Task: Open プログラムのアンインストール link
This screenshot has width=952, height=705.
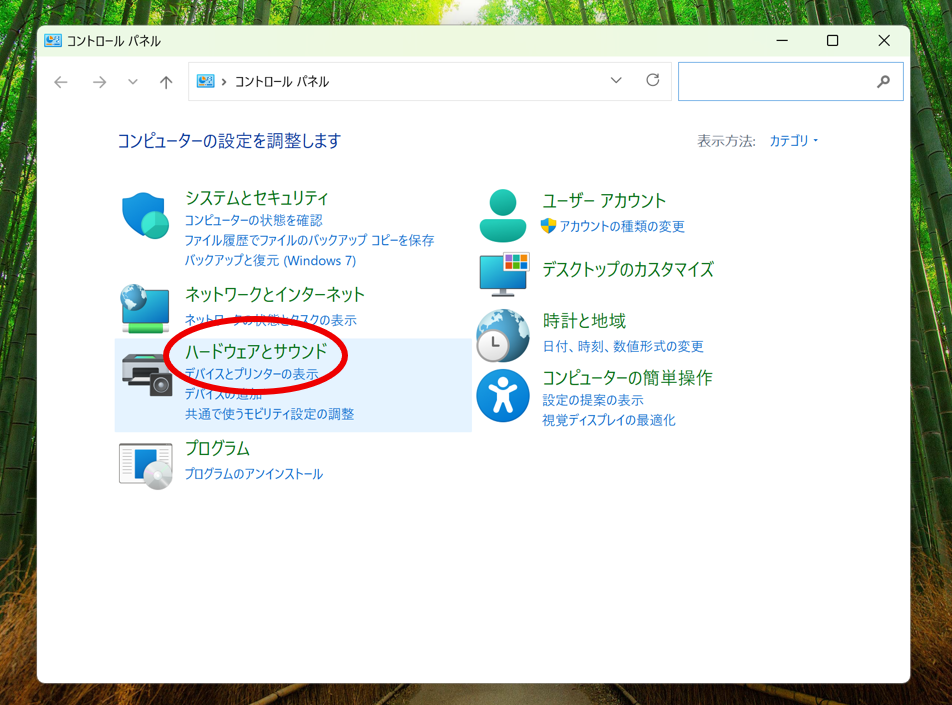Action: [x=254, y=474]
